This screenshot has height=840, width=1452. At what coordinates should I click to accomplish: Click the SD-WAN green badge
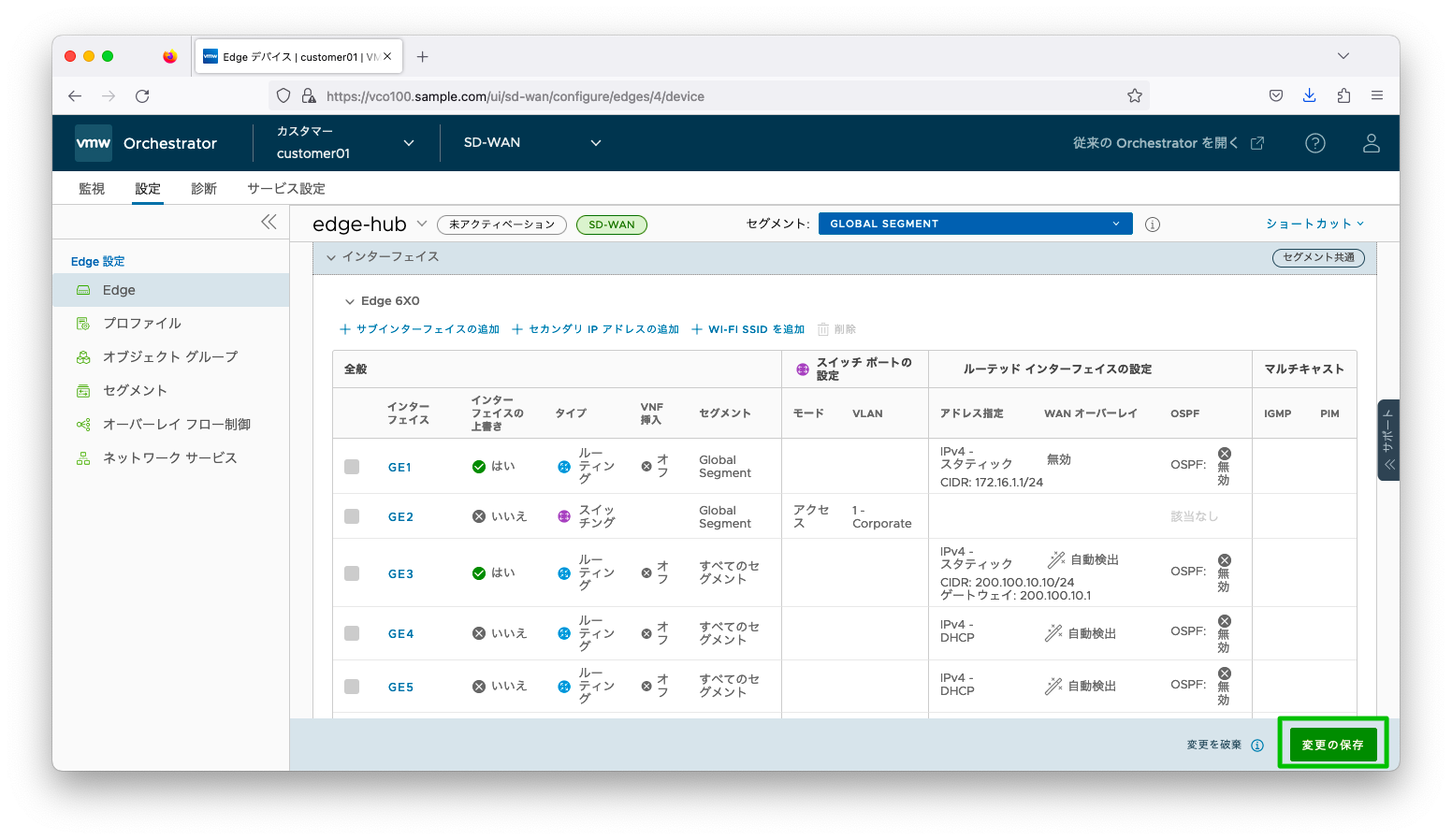(x=612, y=224)
